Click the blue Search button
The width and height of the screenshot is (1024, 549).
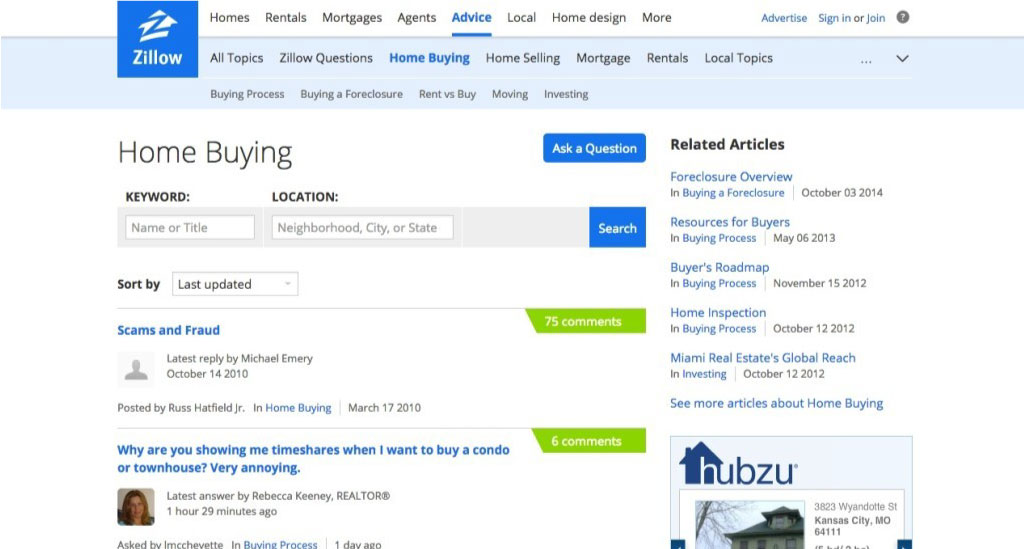[617, 228]
